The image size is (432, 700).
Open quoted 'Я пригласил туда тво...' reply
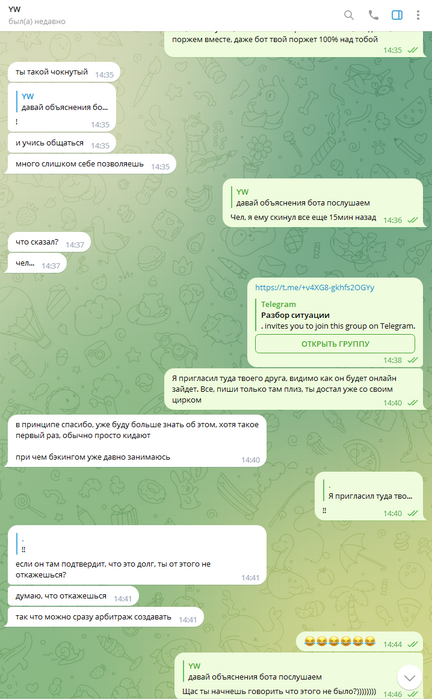point(369,491)
